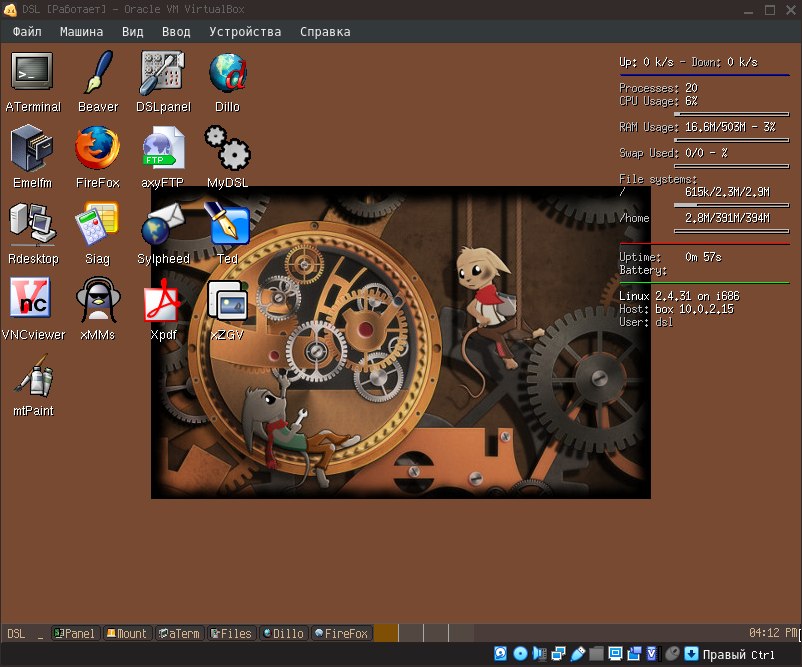Click the RAM Usage progress bar
The image size is (802, 667).
pyautogui.click(x=731, y=140)
